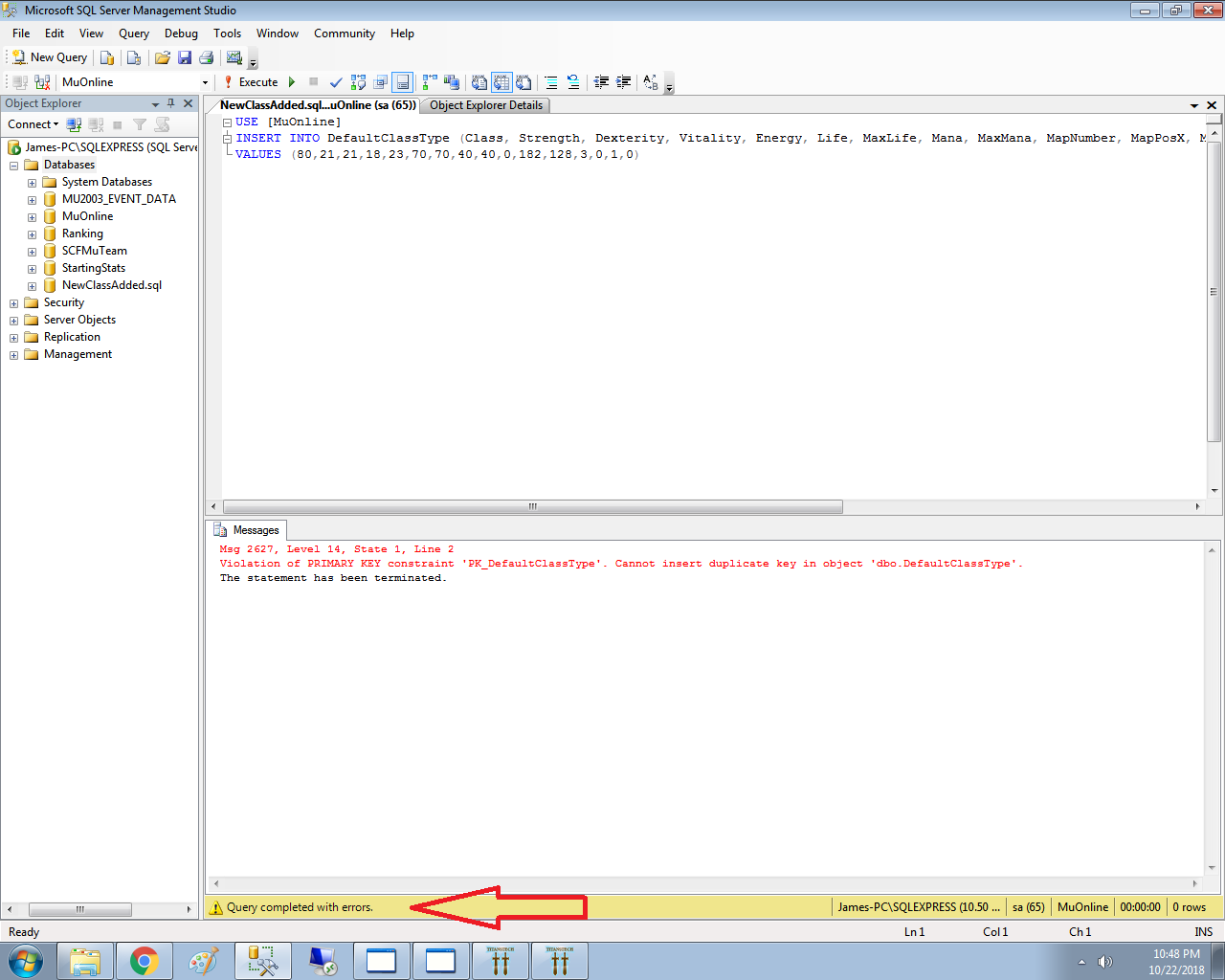
Task: Switch to Object Explorer Details tab
Action: (x=486, y=105)
